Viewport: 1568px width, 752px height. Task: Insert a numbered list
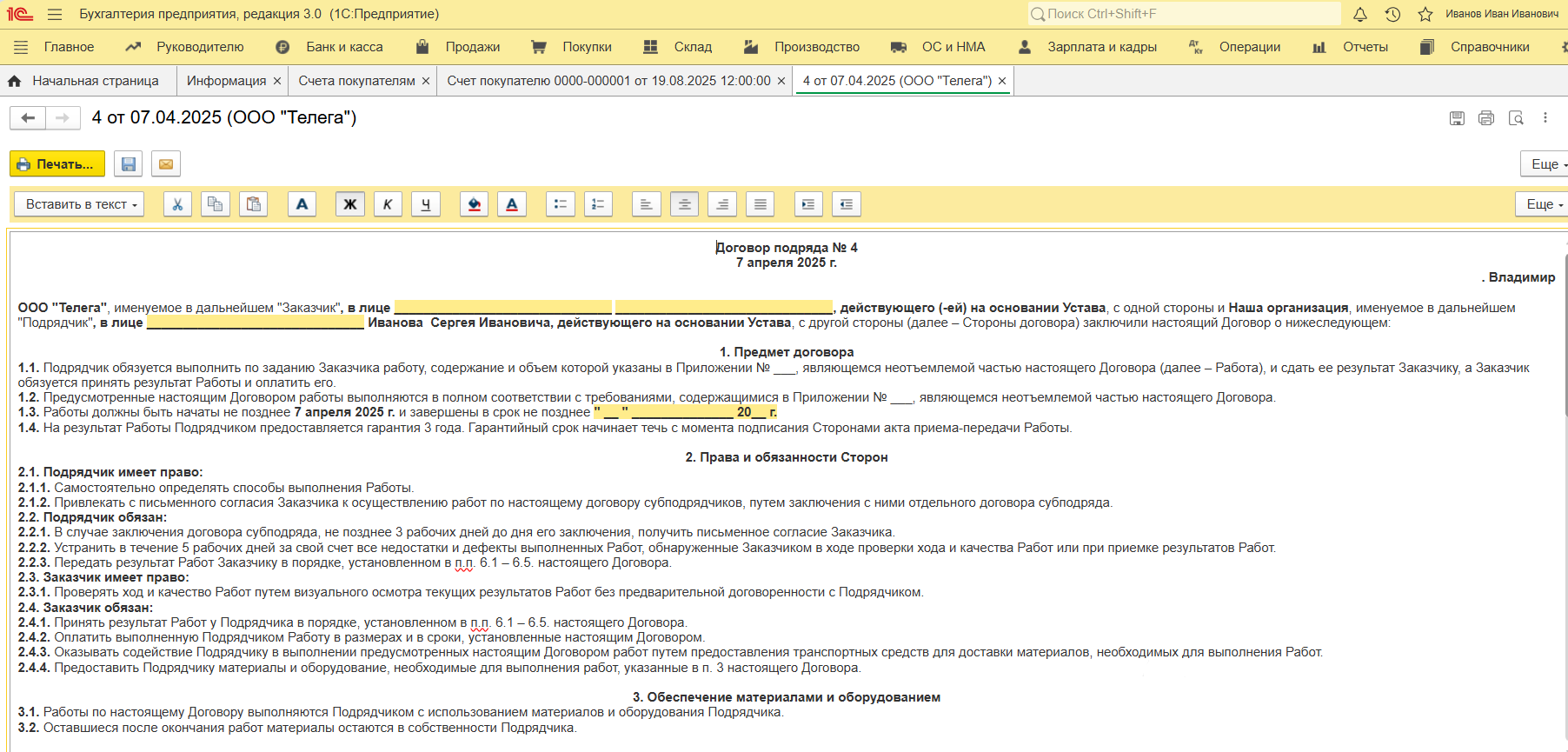[598, 204]
